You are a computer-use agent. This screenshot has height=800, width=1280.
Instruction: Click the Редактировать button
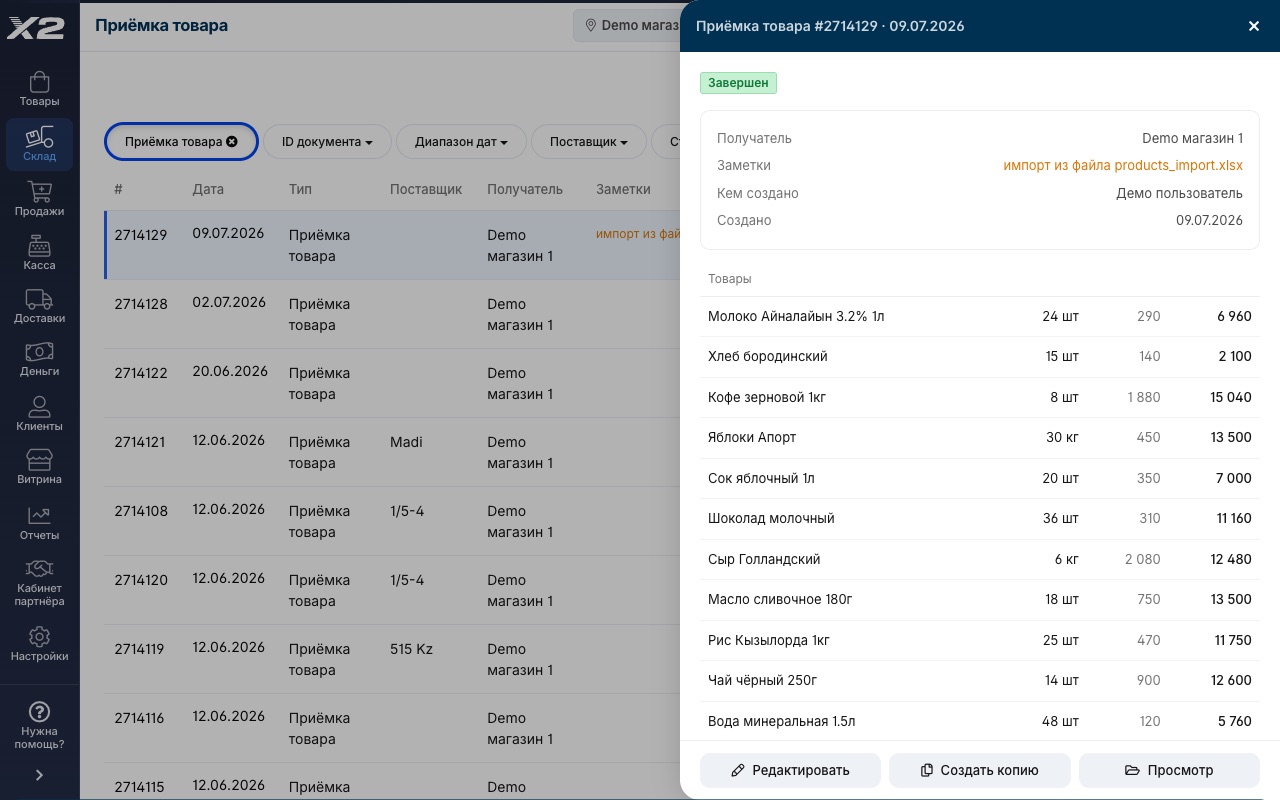click(790, 770)
